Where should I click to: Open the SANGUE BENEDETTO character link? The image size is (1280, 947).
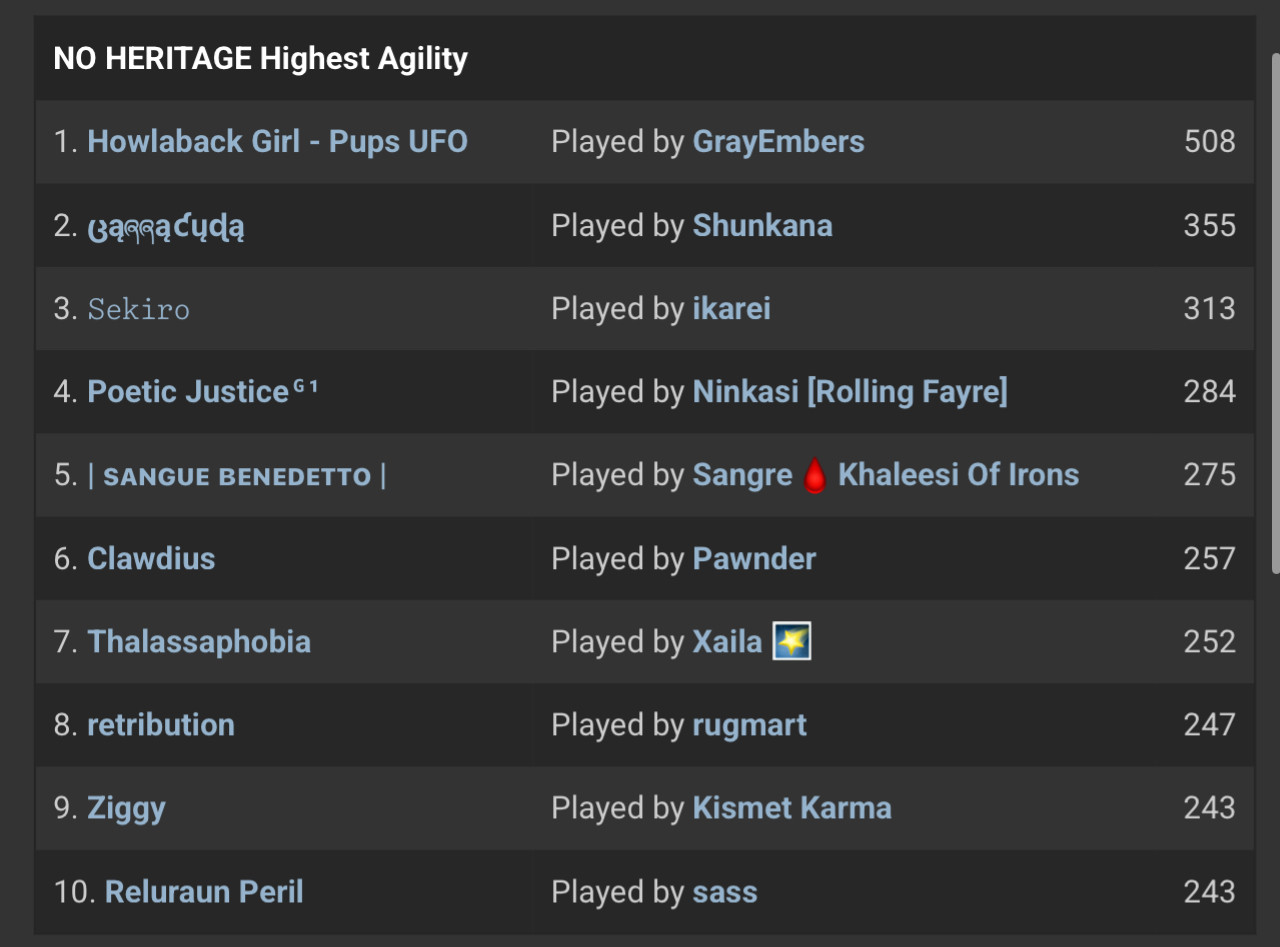(237, 476)
